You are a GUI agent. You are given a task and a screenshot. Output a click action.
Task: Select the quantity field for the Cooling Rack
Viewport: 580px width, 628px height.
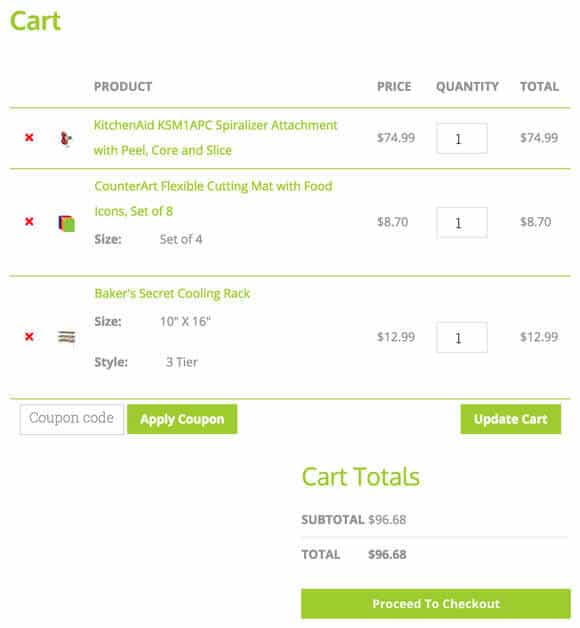462,338
